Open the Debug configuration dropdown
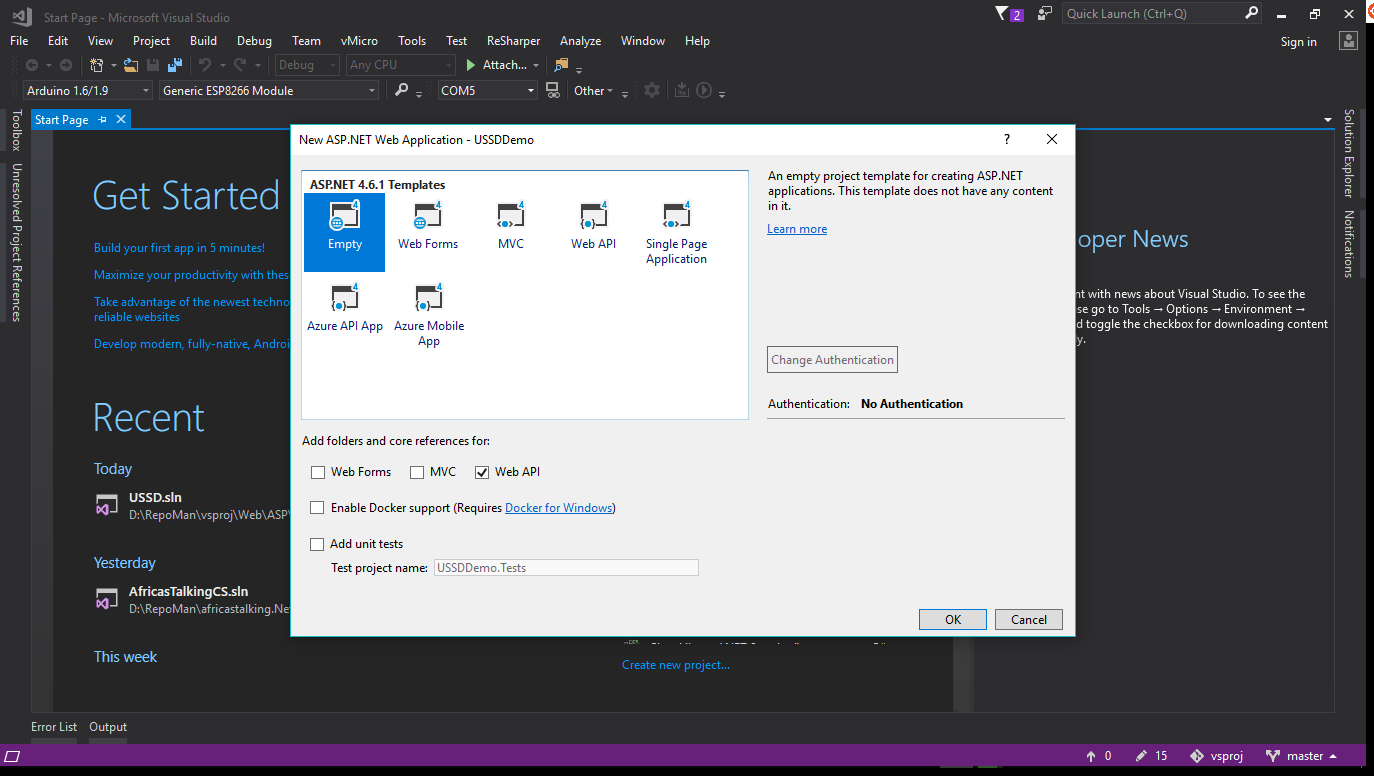The image size is (1374, 776). coord(308,65)
